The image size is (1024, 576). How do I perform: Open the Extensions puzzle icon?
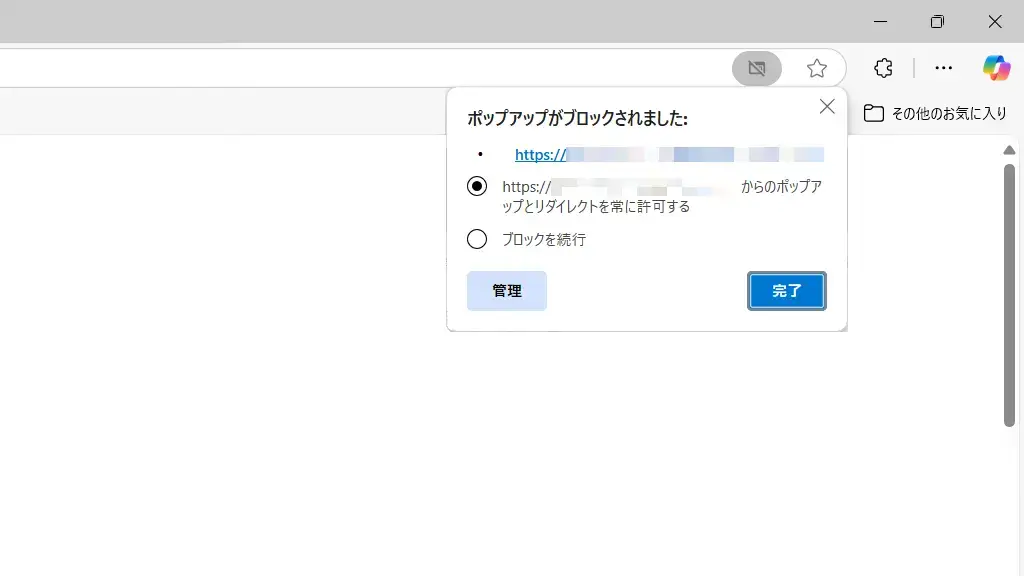pos(883,68)
